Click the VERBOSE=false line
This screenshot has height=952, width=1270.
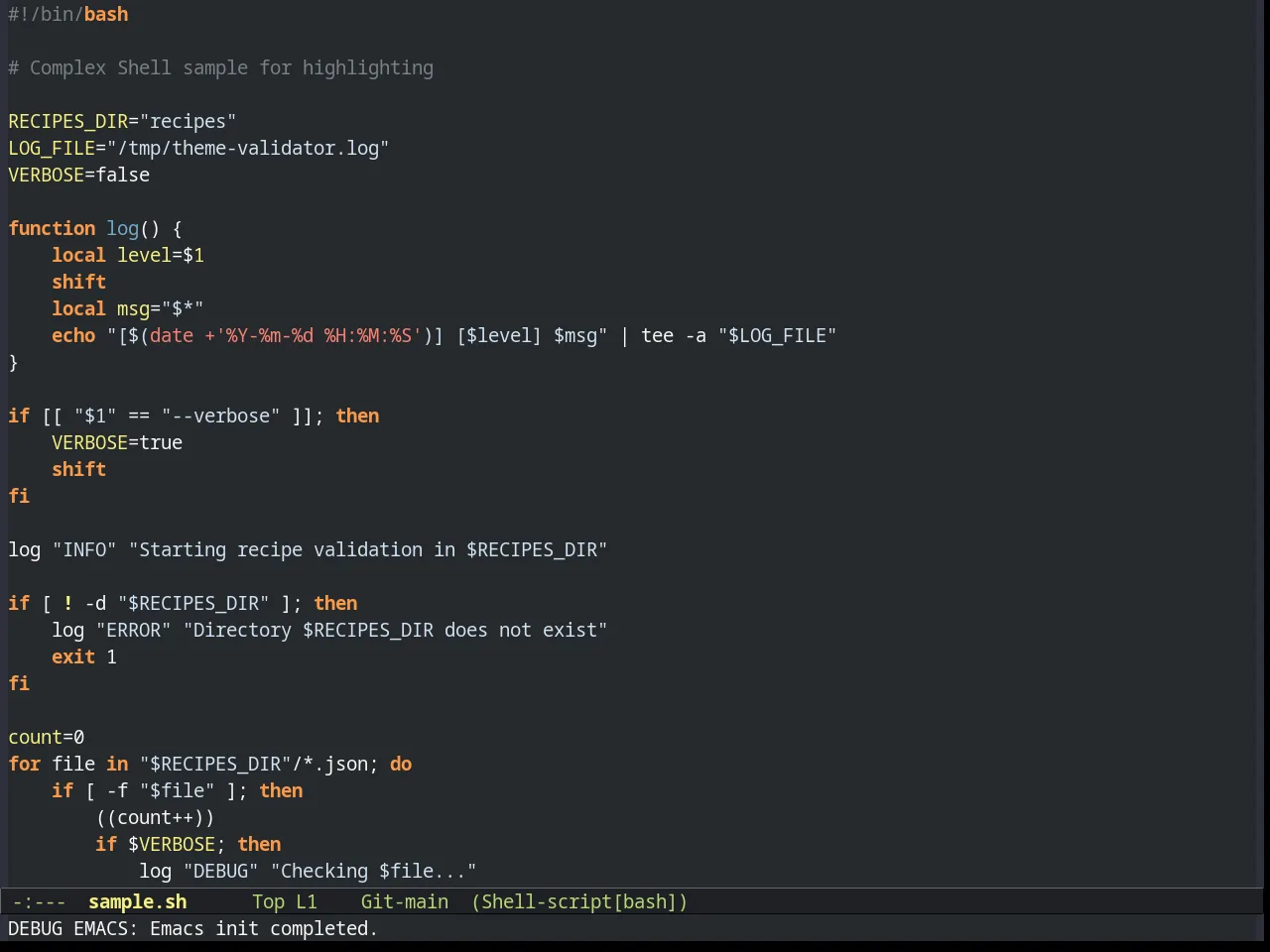coord(79,175)
